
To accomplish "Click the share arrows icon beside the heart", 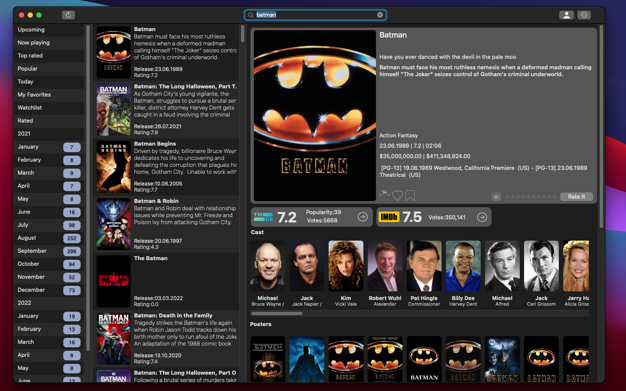I will pos(384,194).
